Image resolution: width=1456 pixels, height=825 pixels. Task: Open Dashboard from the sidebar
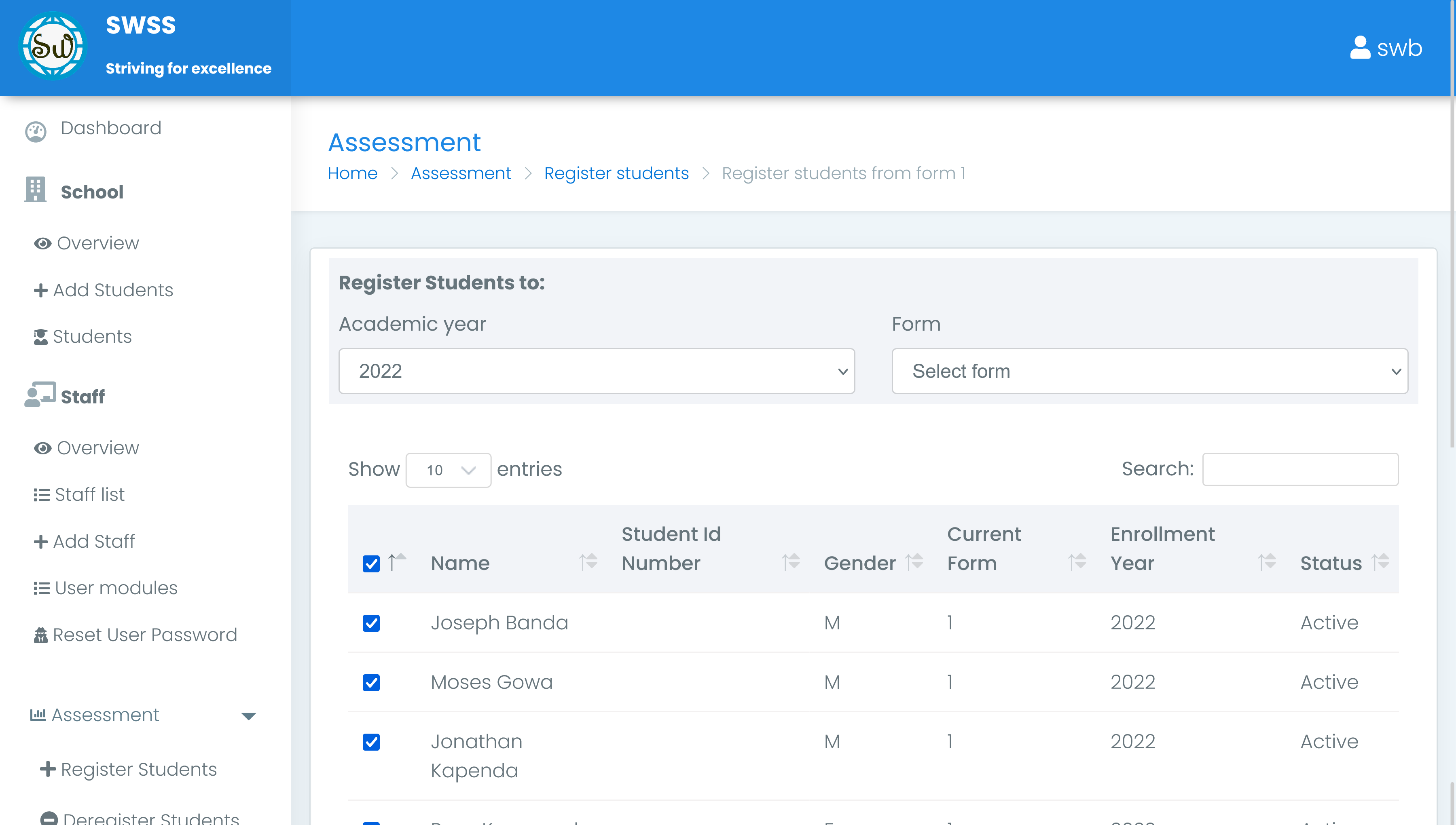point(110,128)
